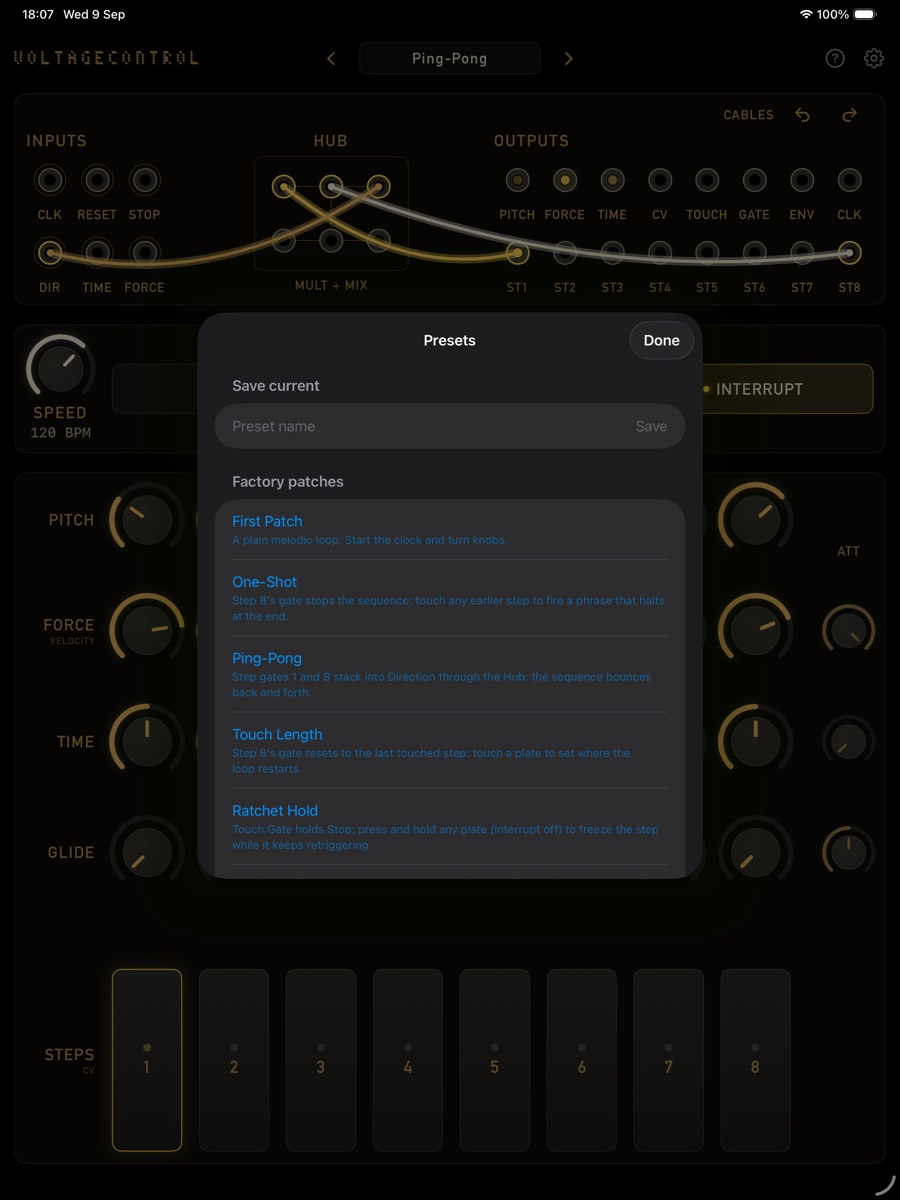
Task: Select the CV output jack
Action: (x=660, y=181)
